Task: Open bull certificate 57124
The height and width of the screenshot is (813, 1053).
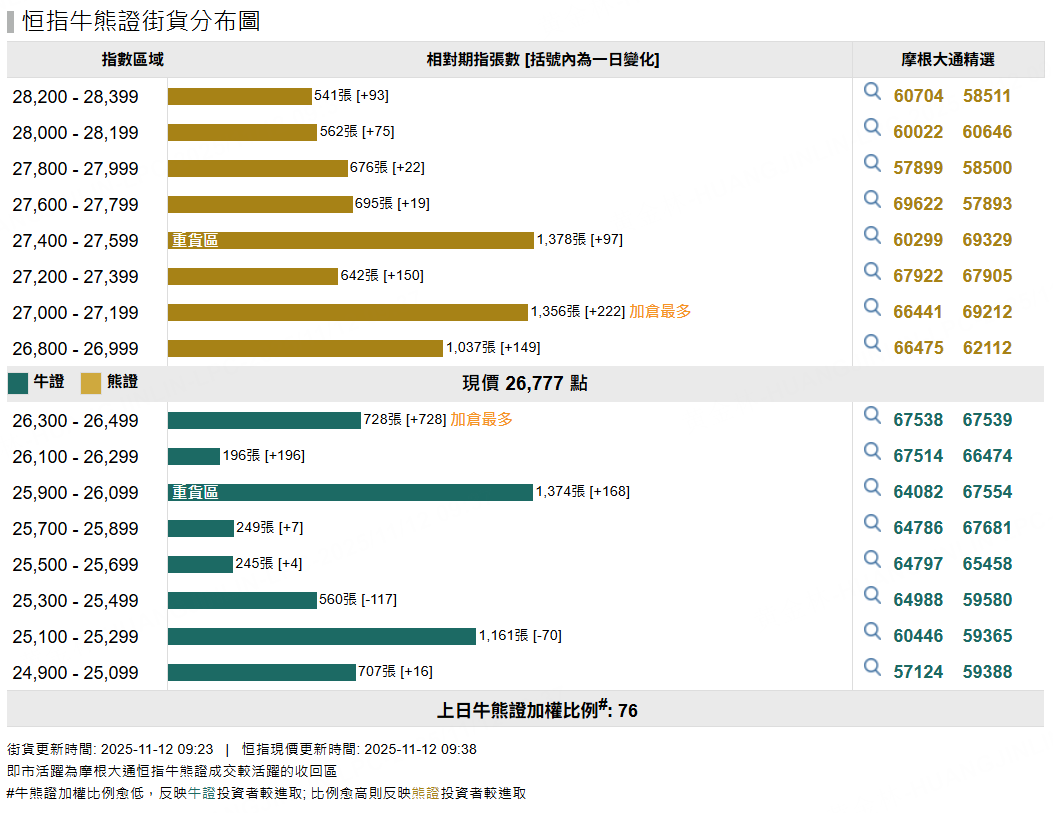Action: pos(918,673)
